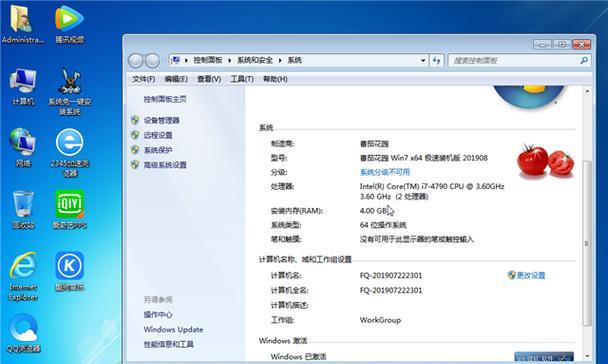Open 高级系统设置 link
This screenshot has width=608, height=364.
(x=165, y=165)
